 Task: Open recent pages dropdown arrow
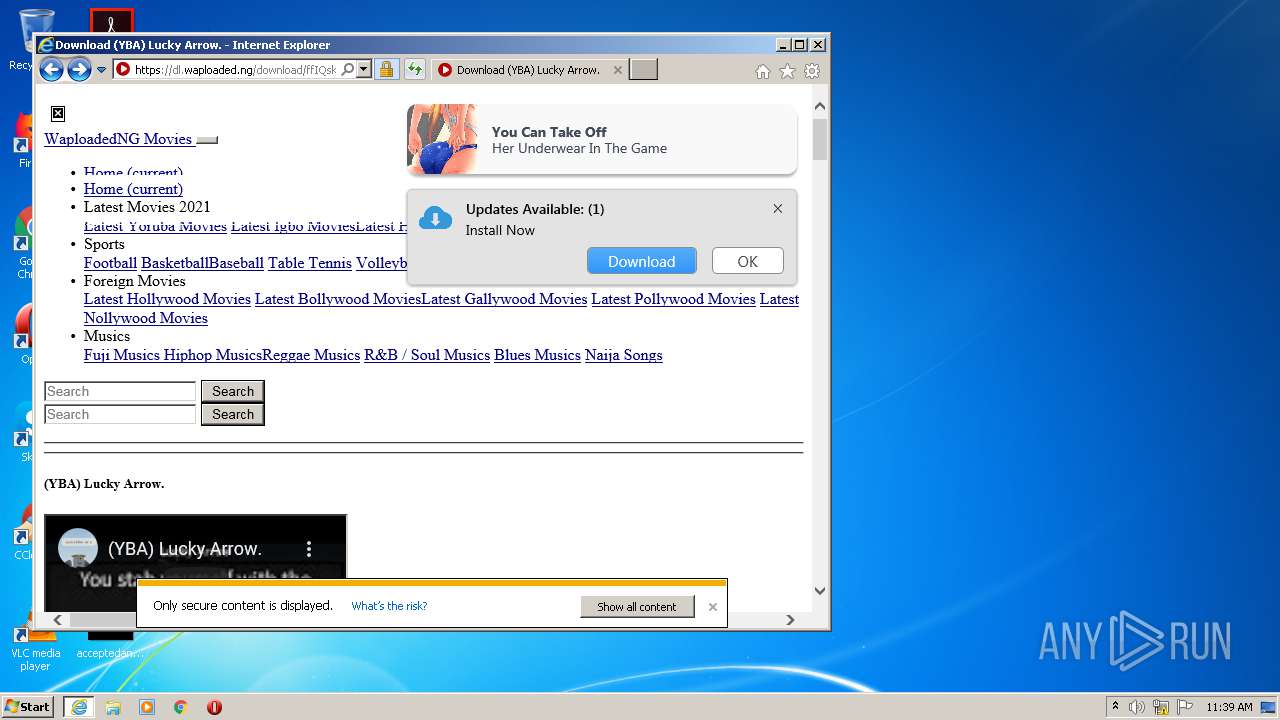[x=101, y=70]
